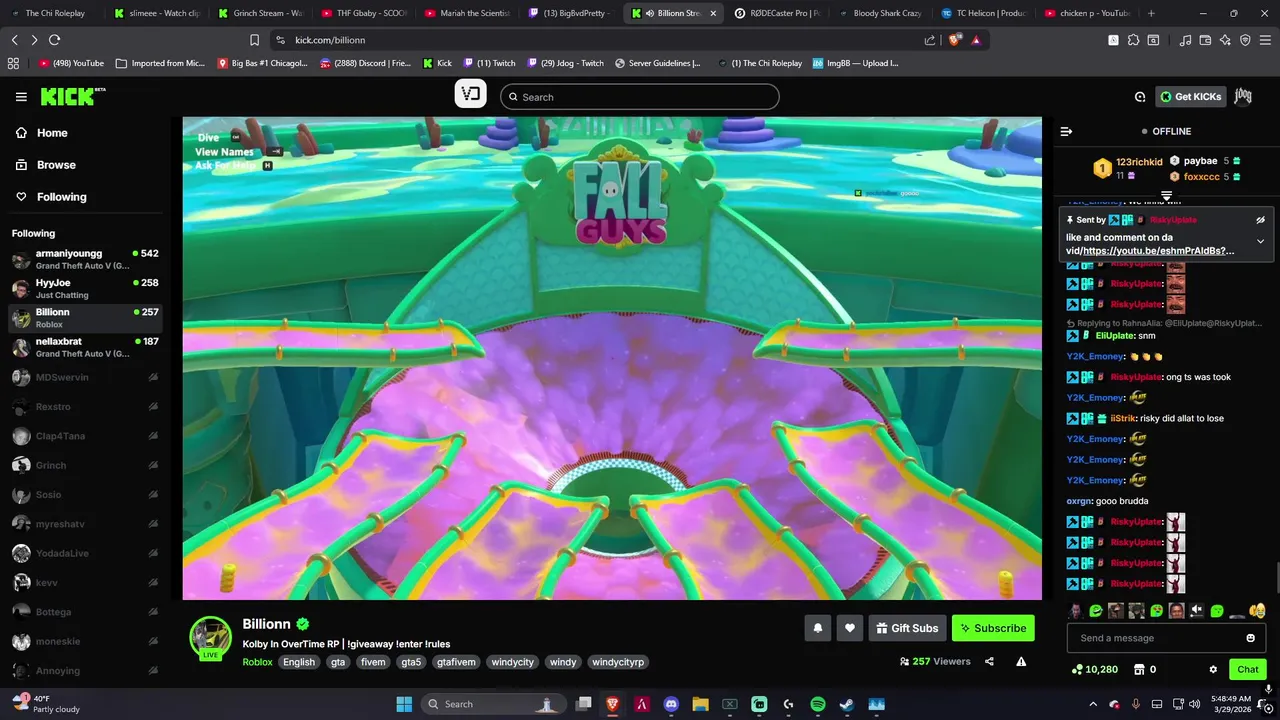Switch to Mariah the Scientist tab
This screenshot has width=1280, height=720.
click(467, 13)
